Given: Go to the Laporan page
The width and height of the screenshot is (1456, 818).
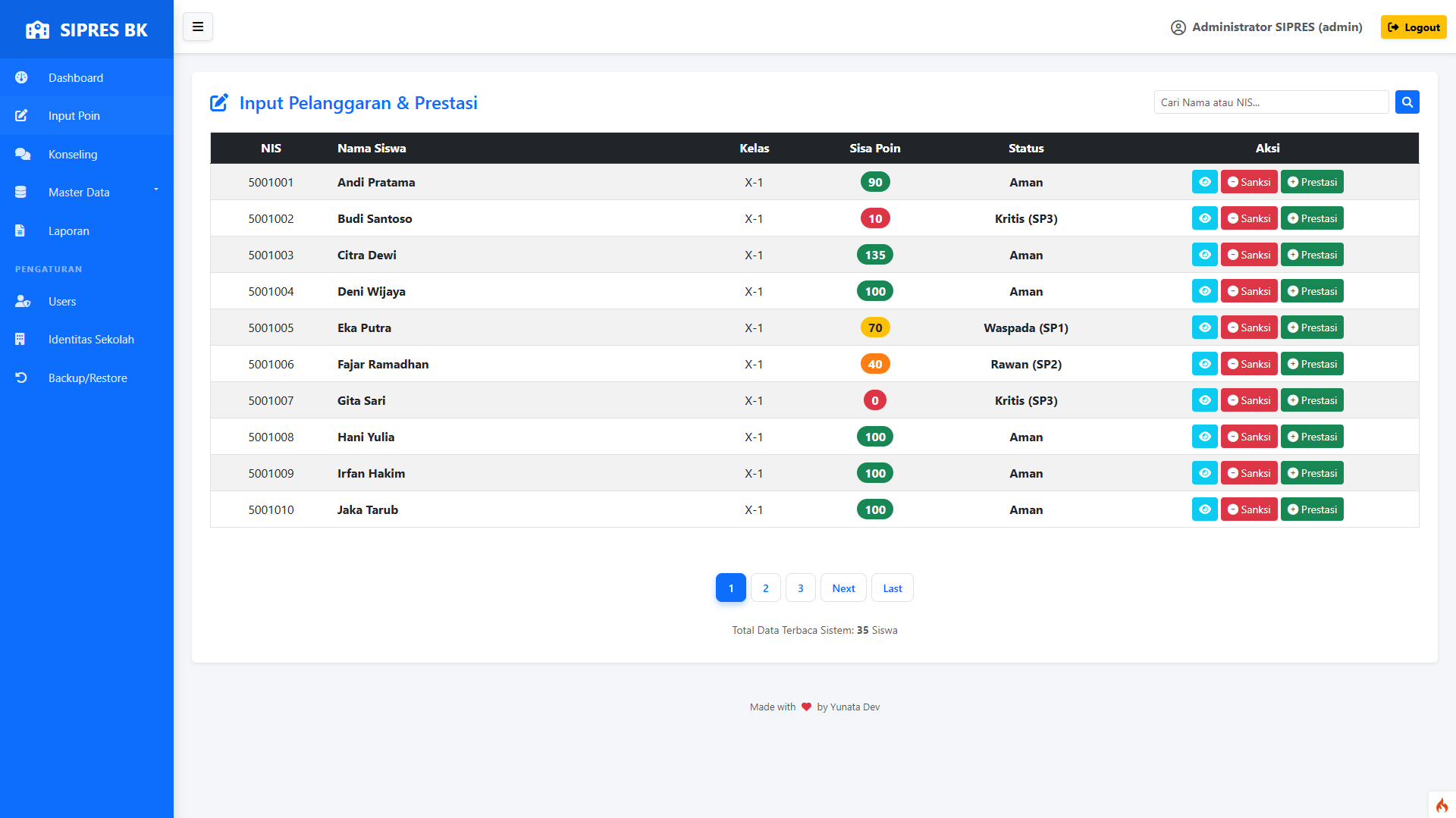Looking at the screenshot, I should pos(69,231).
